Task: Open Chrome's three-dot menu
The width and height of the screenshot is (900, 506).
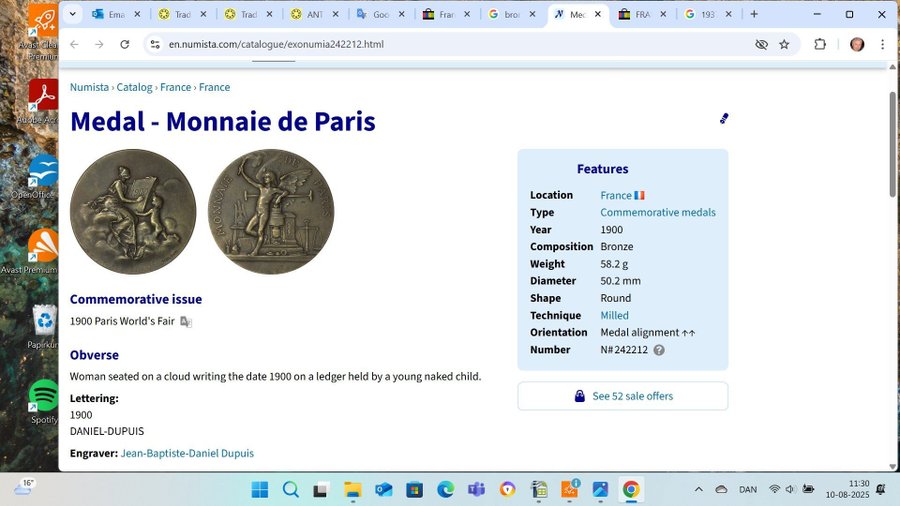Action: (x=883, y=44)
